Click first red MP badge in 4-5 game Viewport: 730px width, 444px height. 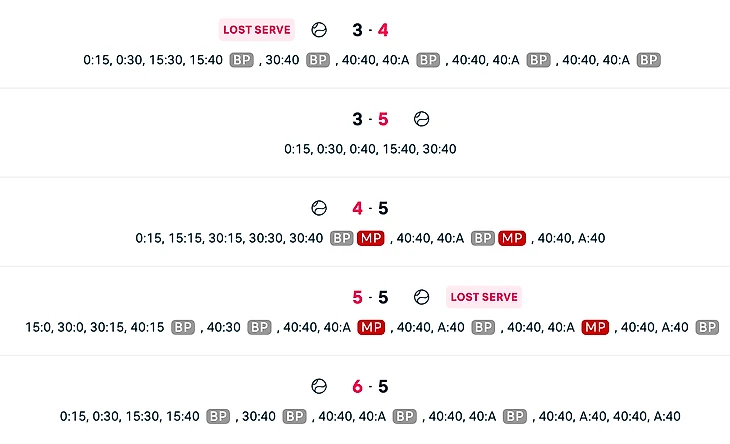pos(371,238)
